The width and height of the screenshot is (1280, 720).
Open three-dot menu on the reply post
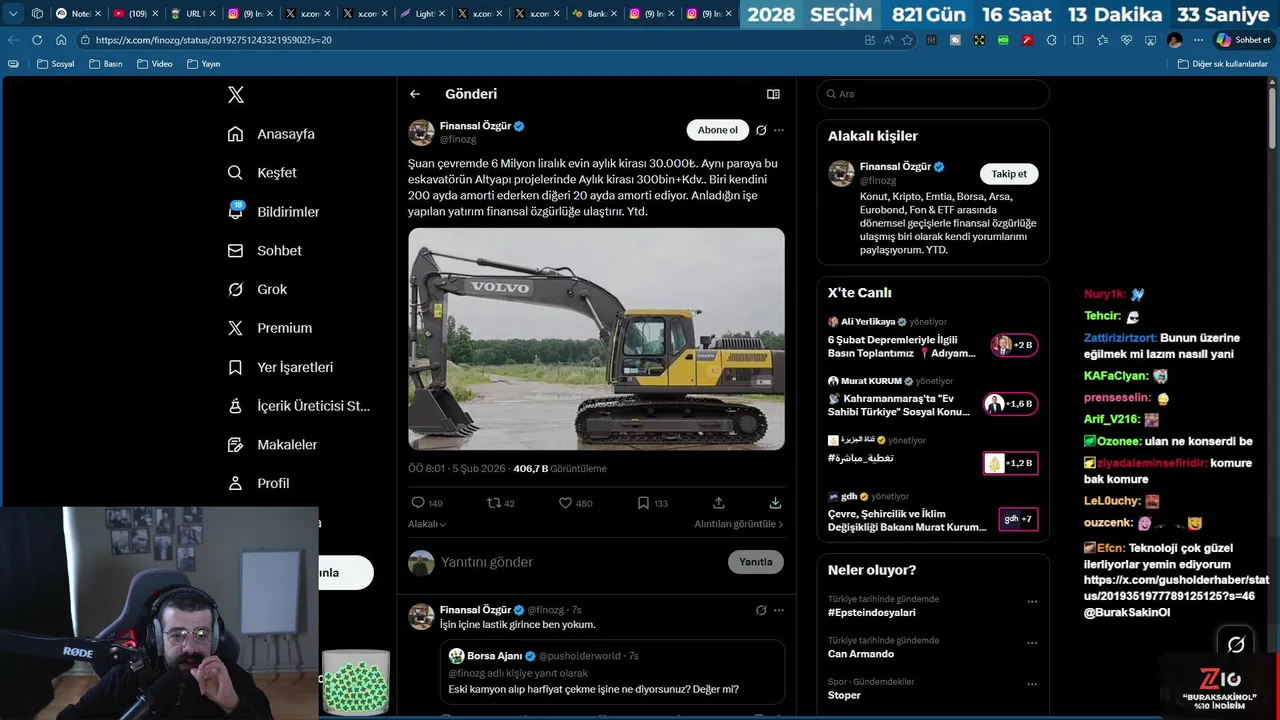(x=779, y=610)
